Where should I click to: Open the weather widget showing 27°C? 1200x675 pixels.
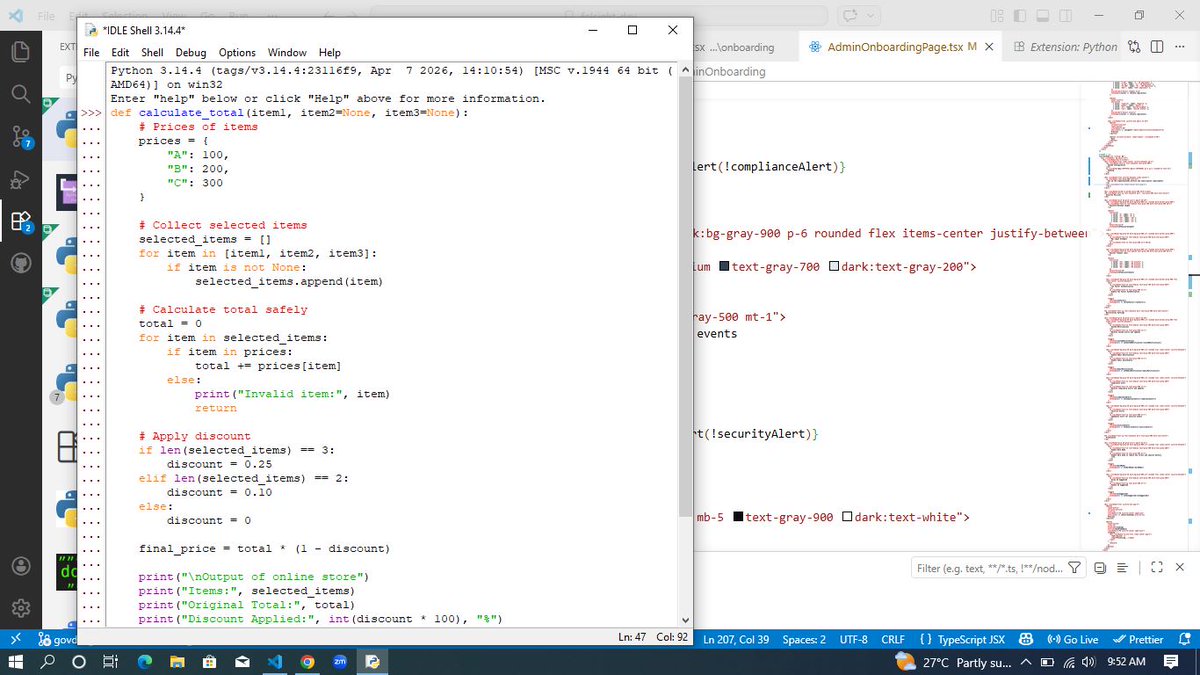(x=955, y=662)
